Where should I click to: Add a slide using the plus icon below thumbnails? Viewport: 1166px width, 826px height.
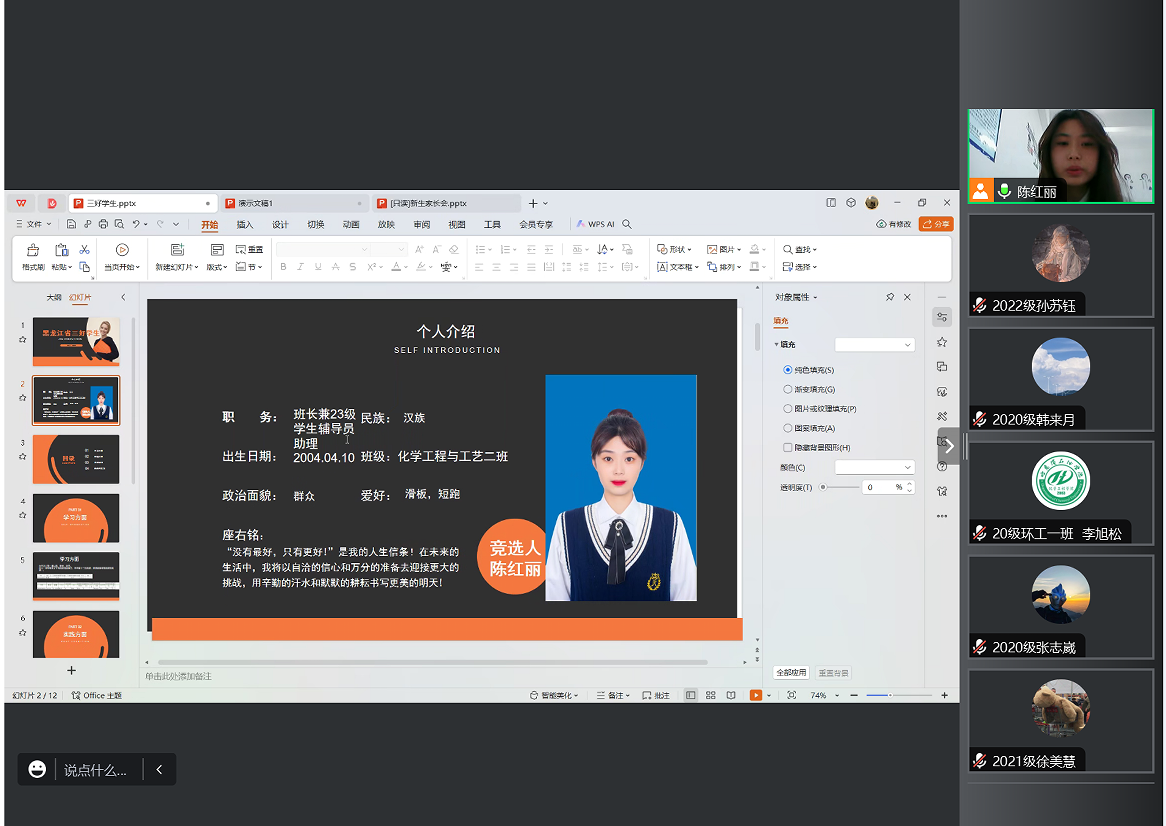tap(71, 670)
